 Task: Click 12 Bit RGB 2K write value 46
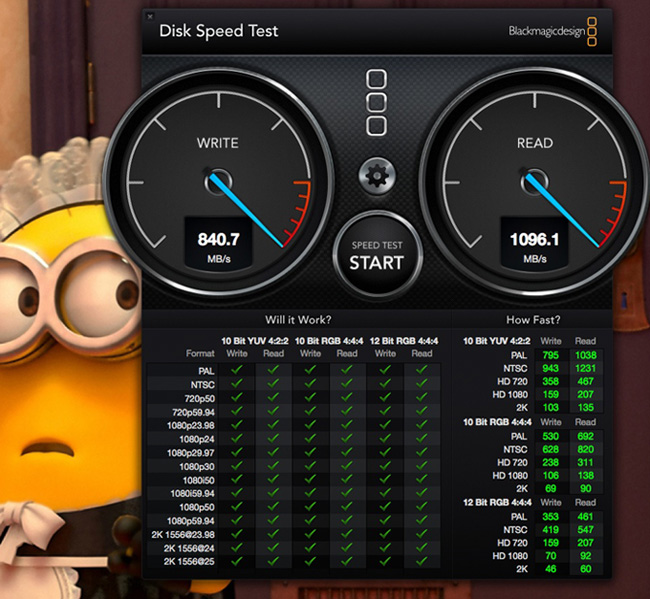coord(551,569)
